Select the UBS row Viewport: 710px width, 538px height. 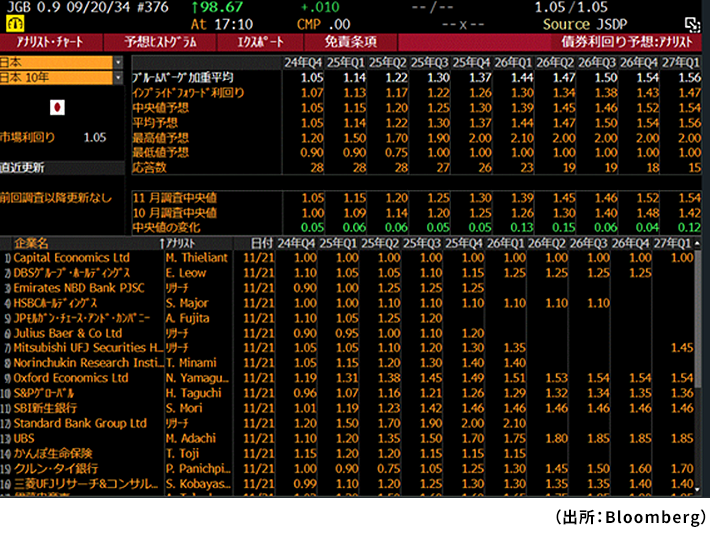(x=347, y=438)
